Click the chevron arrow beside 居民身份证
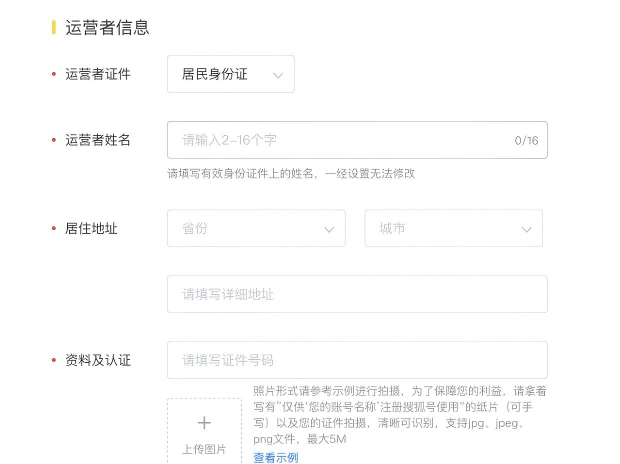Screen dimensions: 620x464 (x=278, y=75)
